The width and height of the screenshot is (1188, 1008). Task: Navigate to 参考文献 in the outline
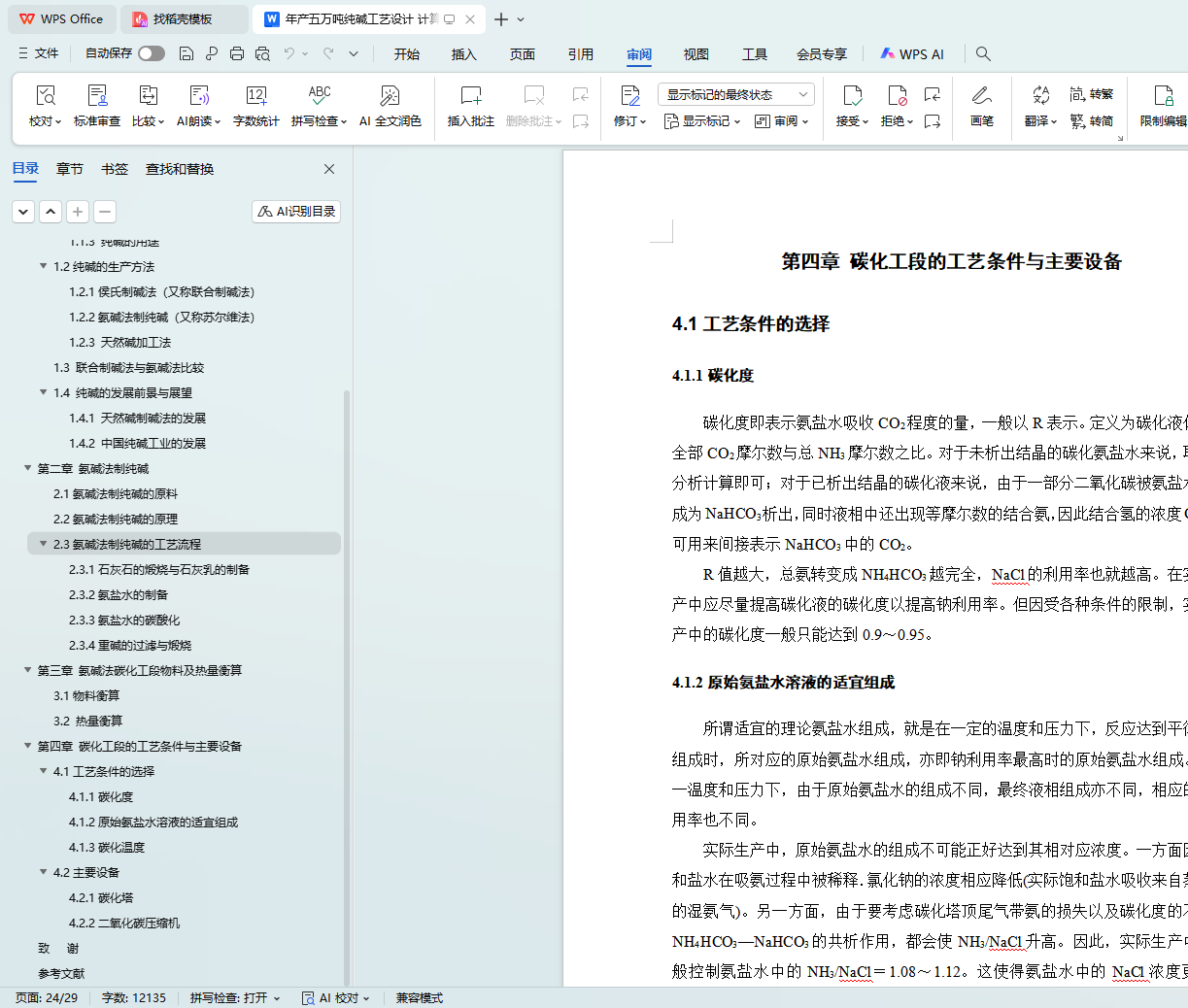coord(61,974)
